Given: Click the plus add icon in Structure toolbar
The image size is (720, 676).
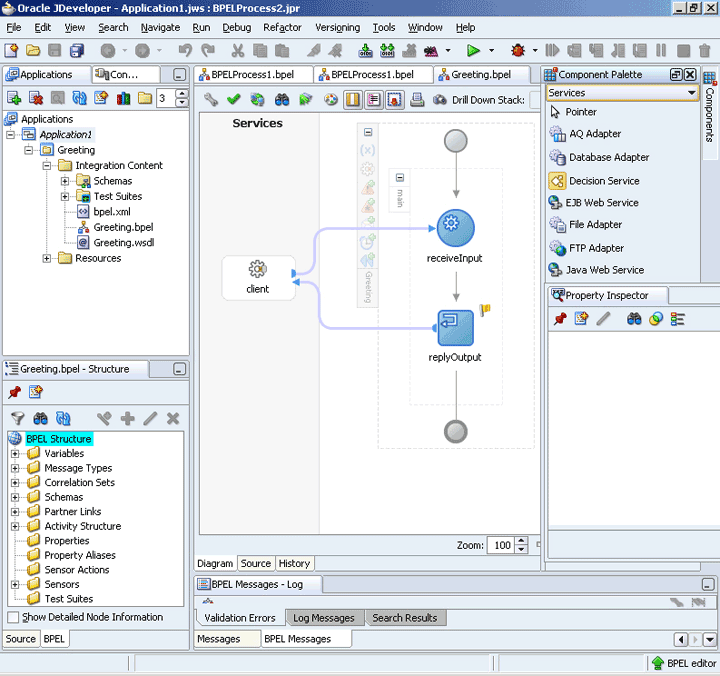Looking at the screenshot, I should point(127,418).
